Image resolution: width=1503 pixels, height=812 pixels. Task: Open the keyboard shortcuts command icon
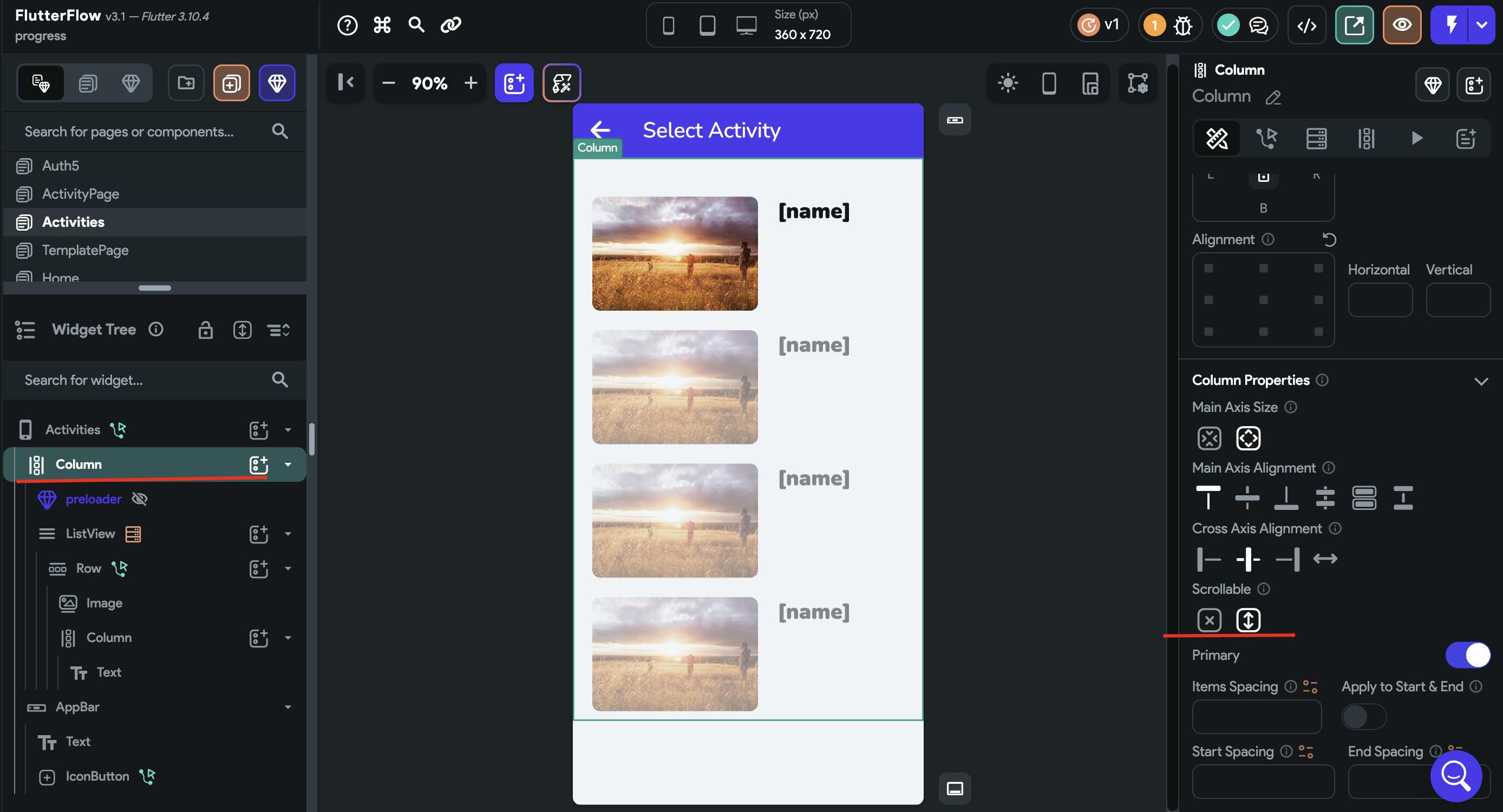pos(382,24)
